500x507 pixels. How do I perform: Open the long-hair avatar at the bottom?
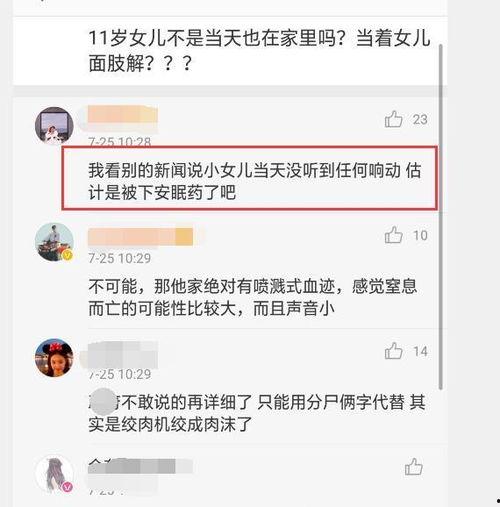[x=54, y=474]
